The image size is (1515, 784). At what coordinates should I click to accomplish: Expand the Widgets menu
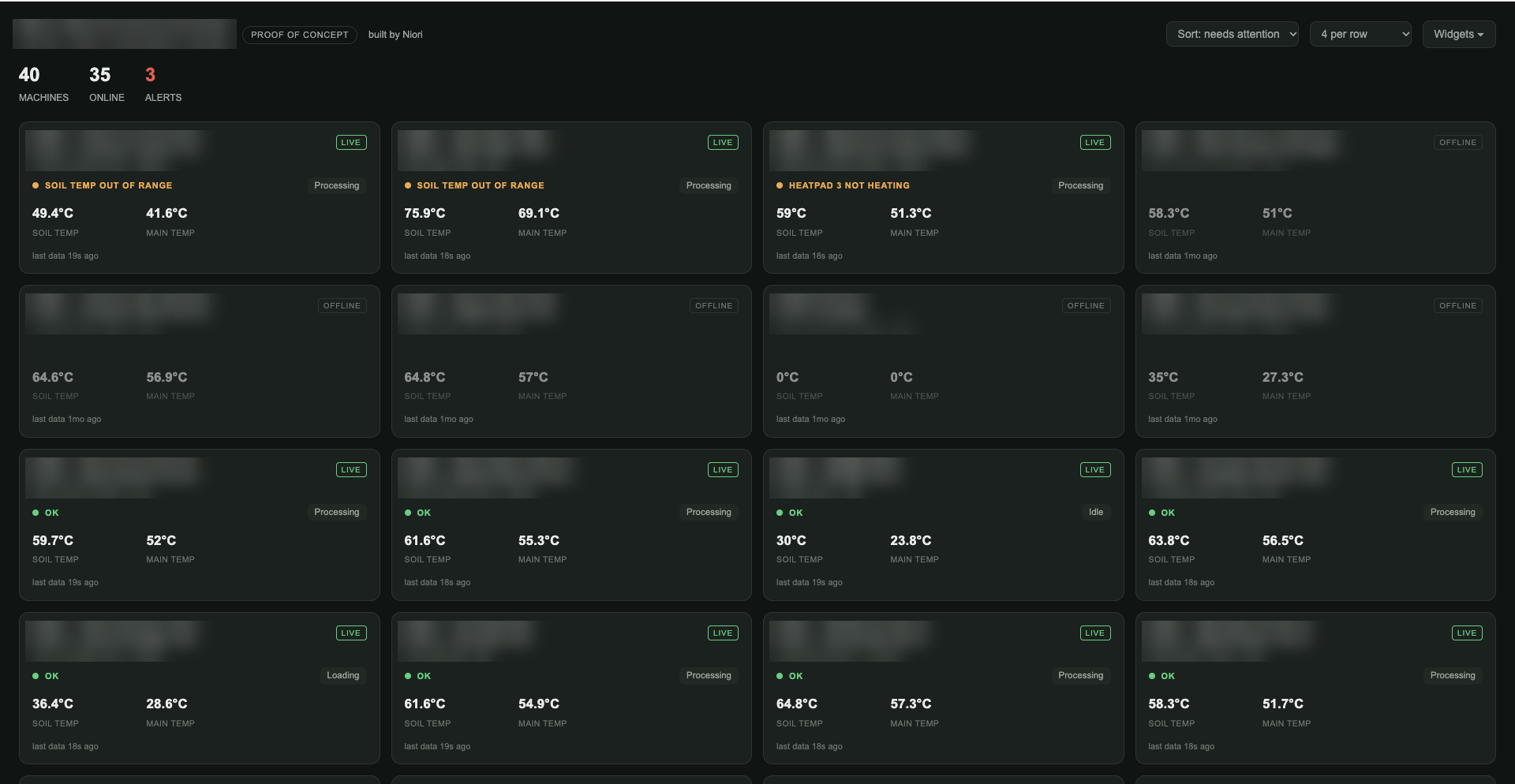1458,34
